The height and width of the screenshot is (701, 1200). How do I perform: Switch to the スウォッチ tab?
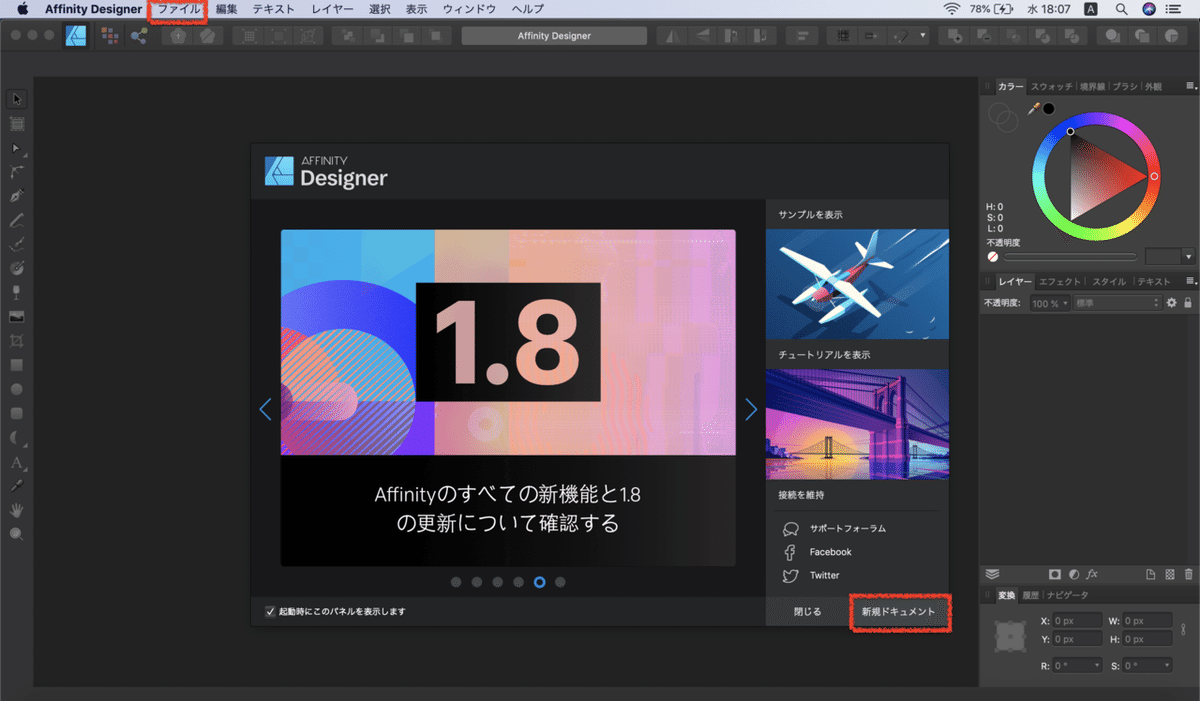1050,86
